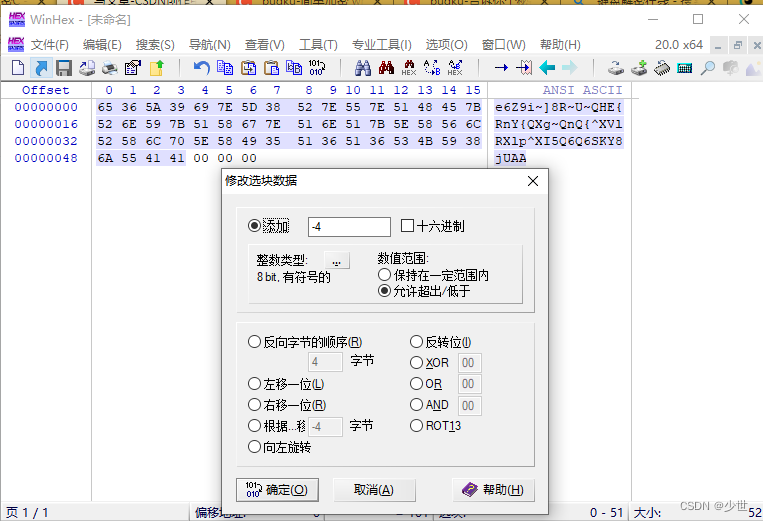Click the Forward navigation light arrow
This screenshot has width=763, height=521.
[569, 68]
